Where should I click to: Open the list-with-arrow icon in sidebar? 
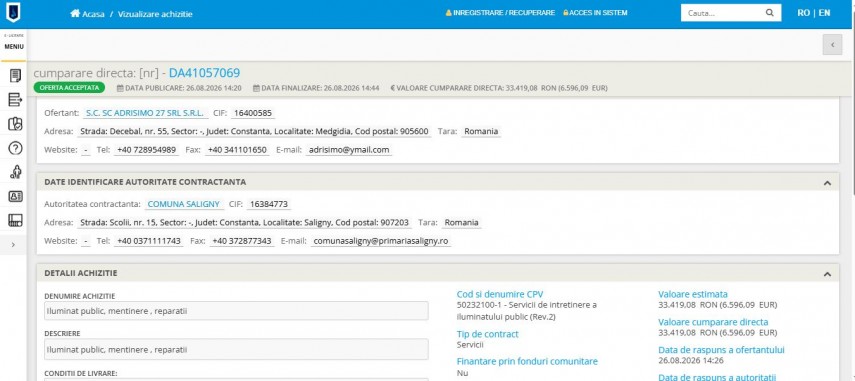[15, 99]
